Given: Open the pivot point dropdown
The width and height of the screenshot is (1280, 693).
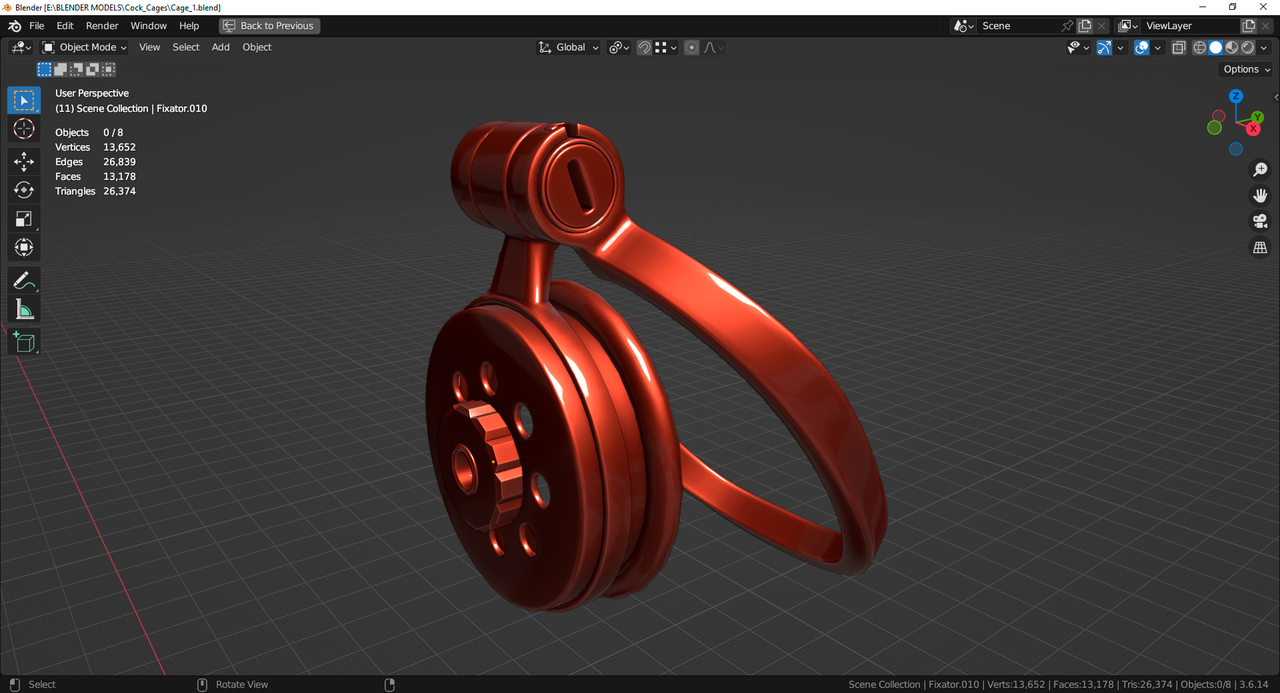Looking at the screenshot, I should tap(619, 47).
